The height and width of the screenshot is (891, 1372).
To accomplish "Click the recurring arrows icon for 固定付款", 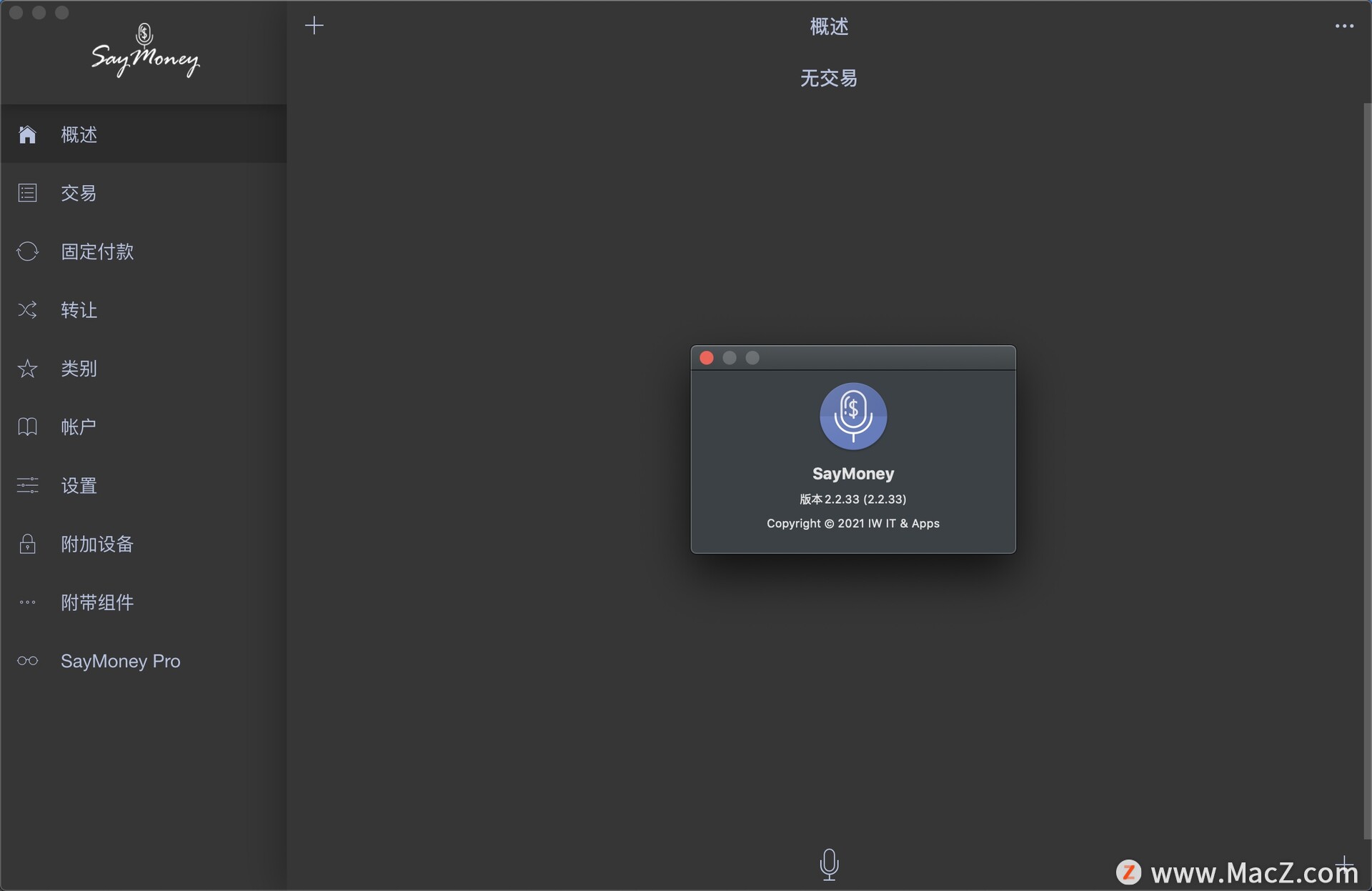I will coord(27,252).
